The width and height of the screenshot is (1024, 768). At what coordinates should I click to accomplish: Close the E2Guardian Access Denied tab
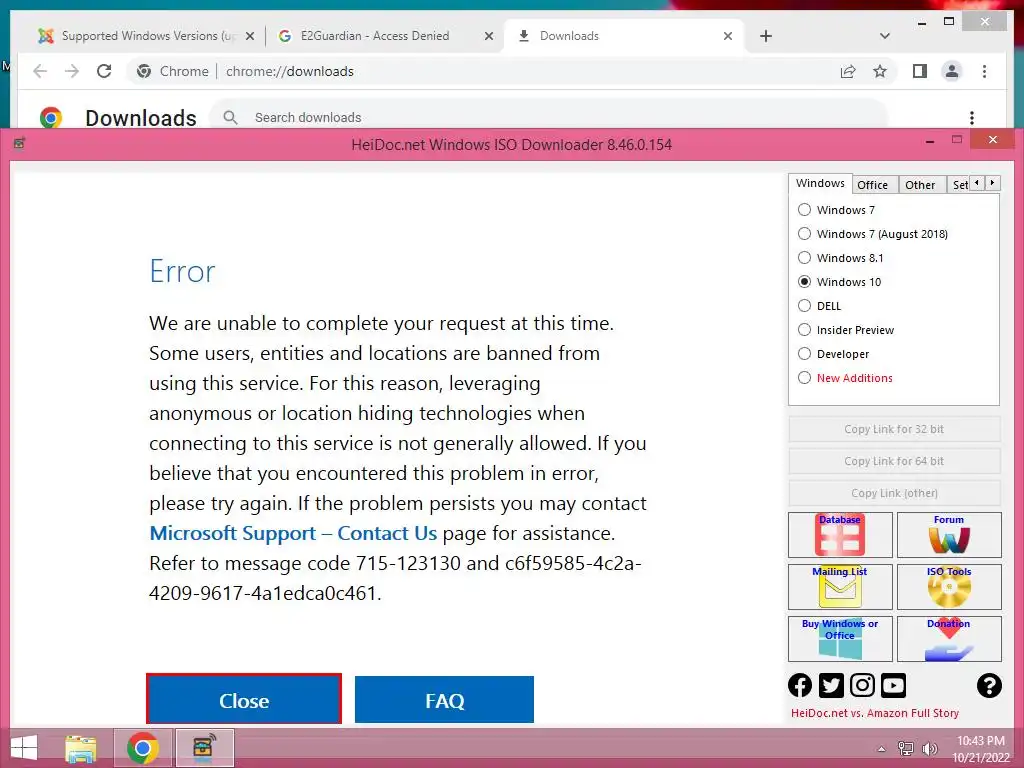pos(488,36)
